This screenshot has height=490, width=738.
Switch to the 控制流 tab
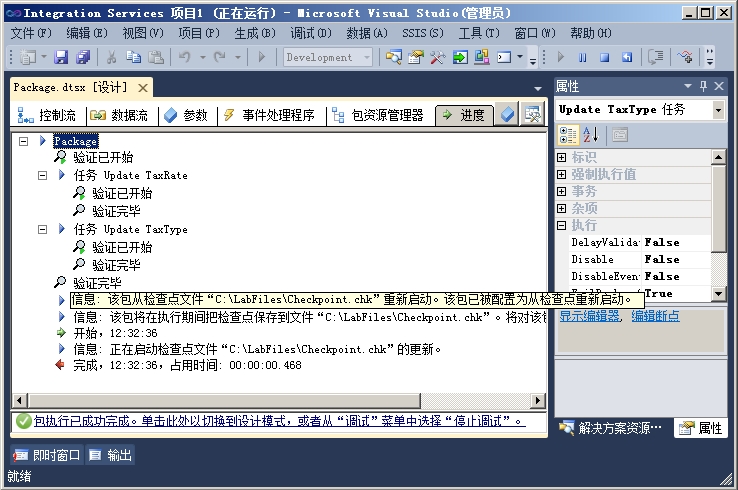pos(46,115)
